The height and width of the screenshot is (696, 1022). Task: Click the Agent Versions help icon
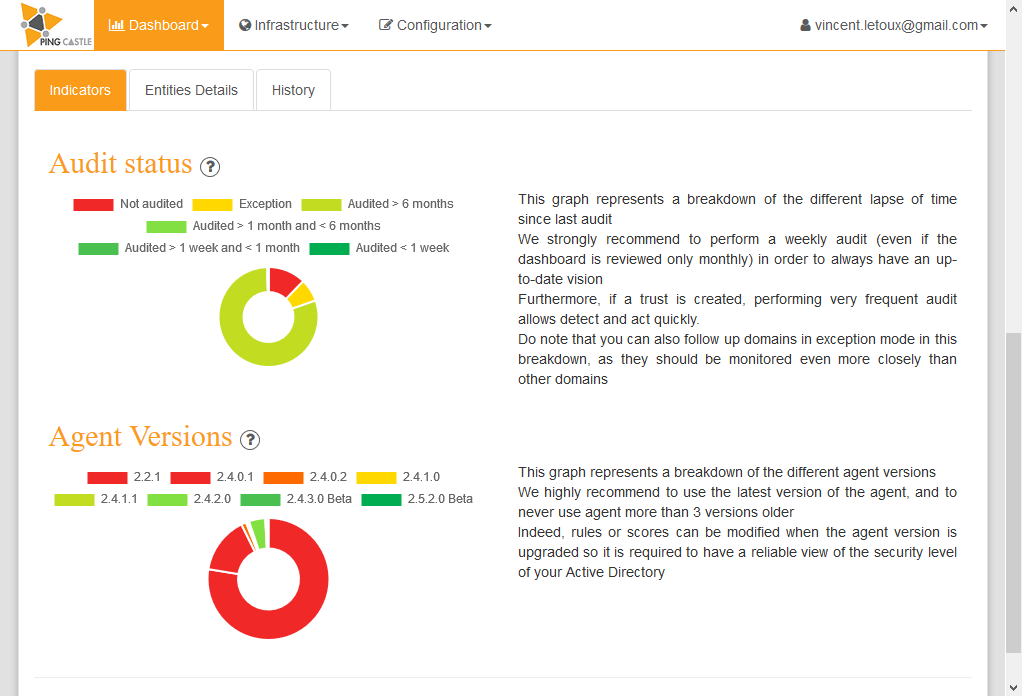[x=250, y=440]
